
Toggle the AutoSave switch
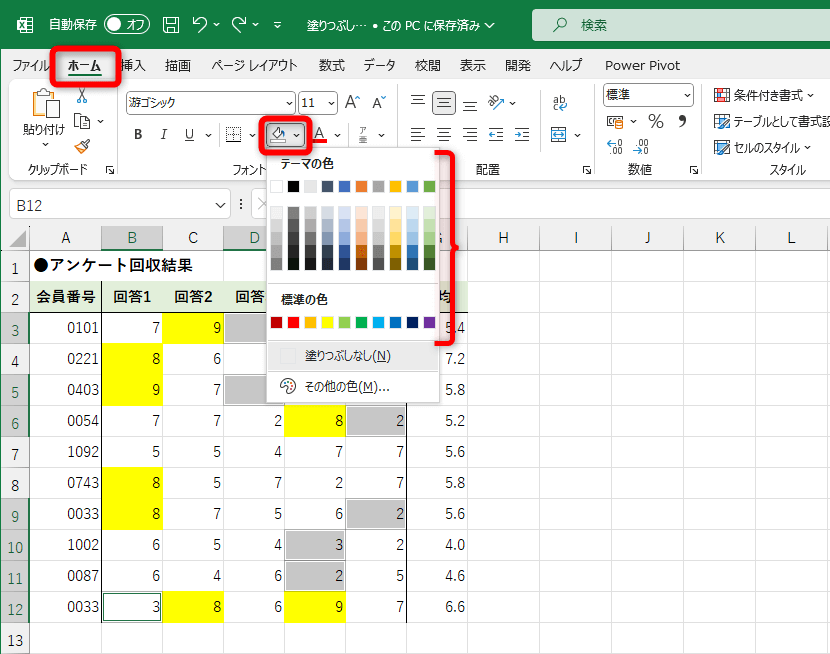pyautogui.click(x=127, y=24)
